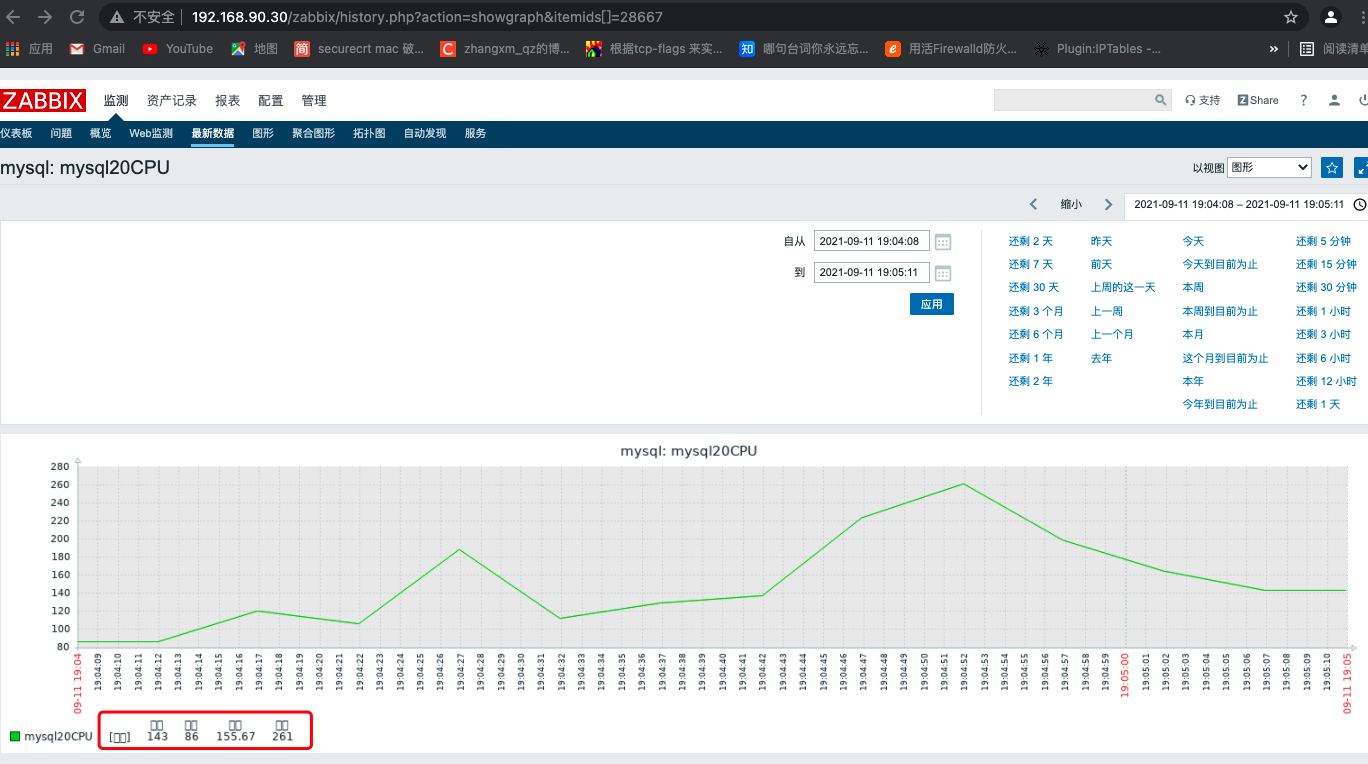The width and height of the screenshot is (1368, 764).
Task: Open the Gmail bookmark
Action: (97, 48)
